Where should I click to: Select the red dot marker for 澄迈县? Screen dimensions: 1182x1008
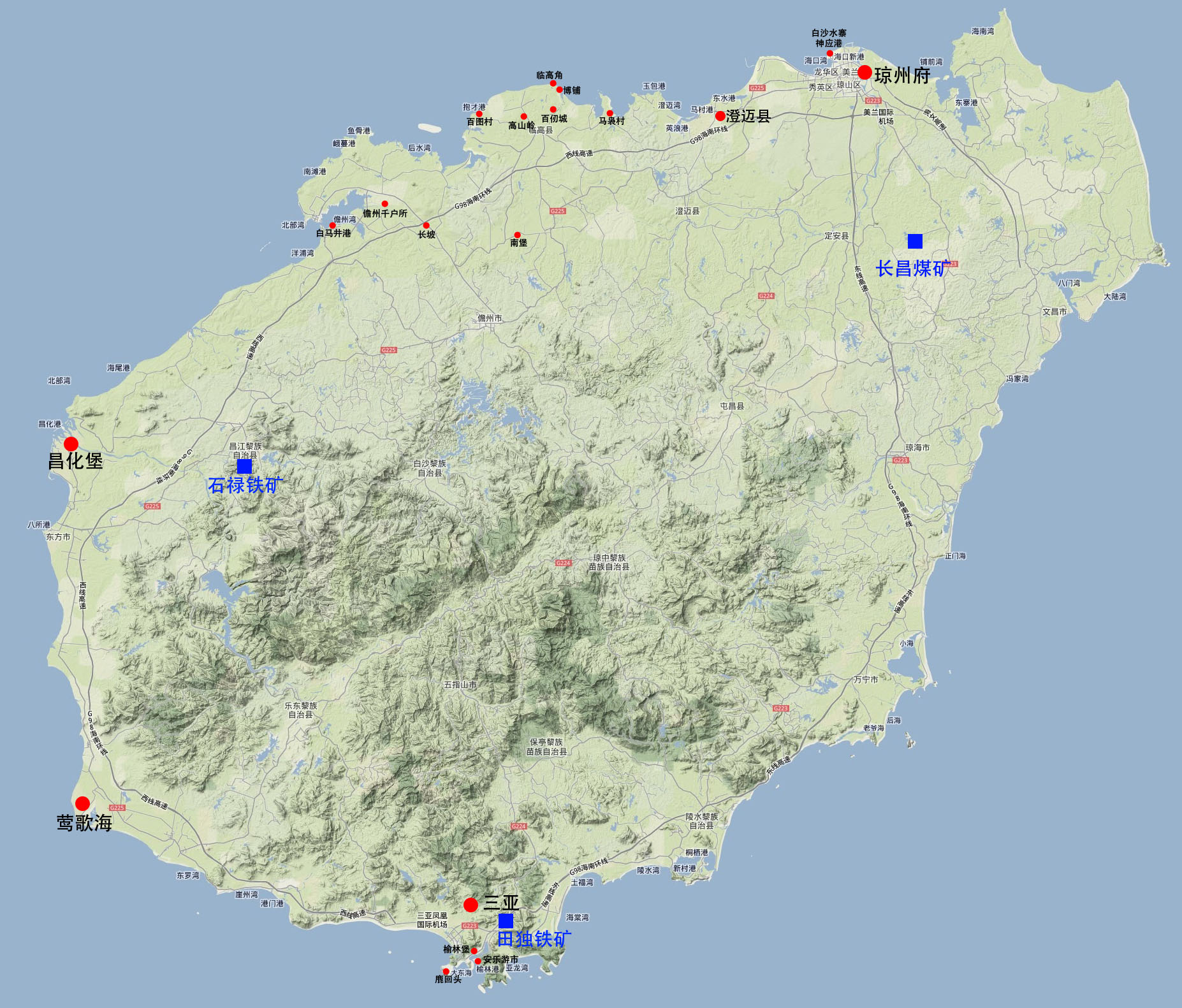point(720,116)
